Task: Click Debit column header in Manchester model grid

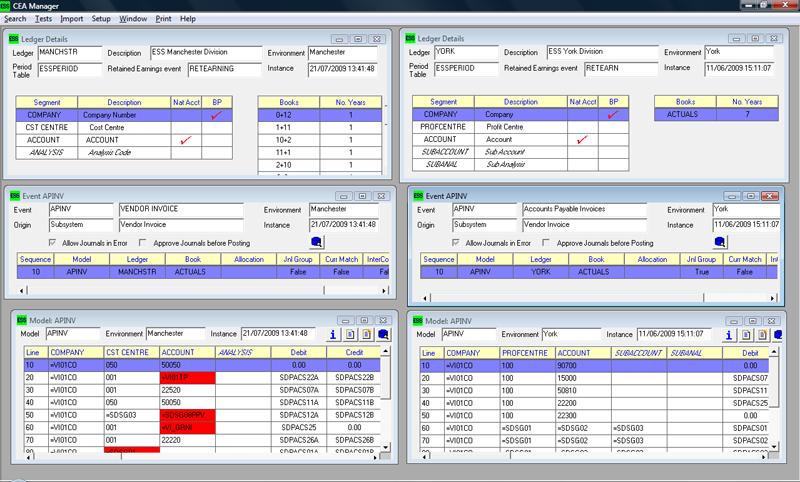Action: point(298,352)
